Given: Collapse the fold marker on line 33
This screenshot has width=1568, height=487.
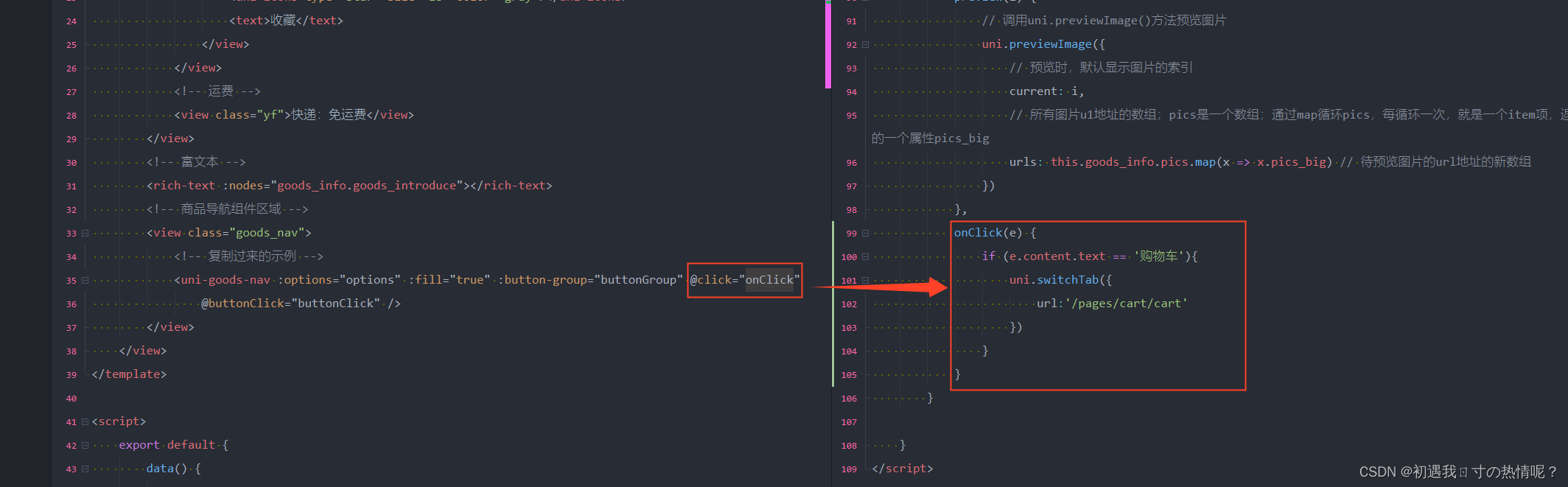Looking at the screenshot, I should (85, 234).
